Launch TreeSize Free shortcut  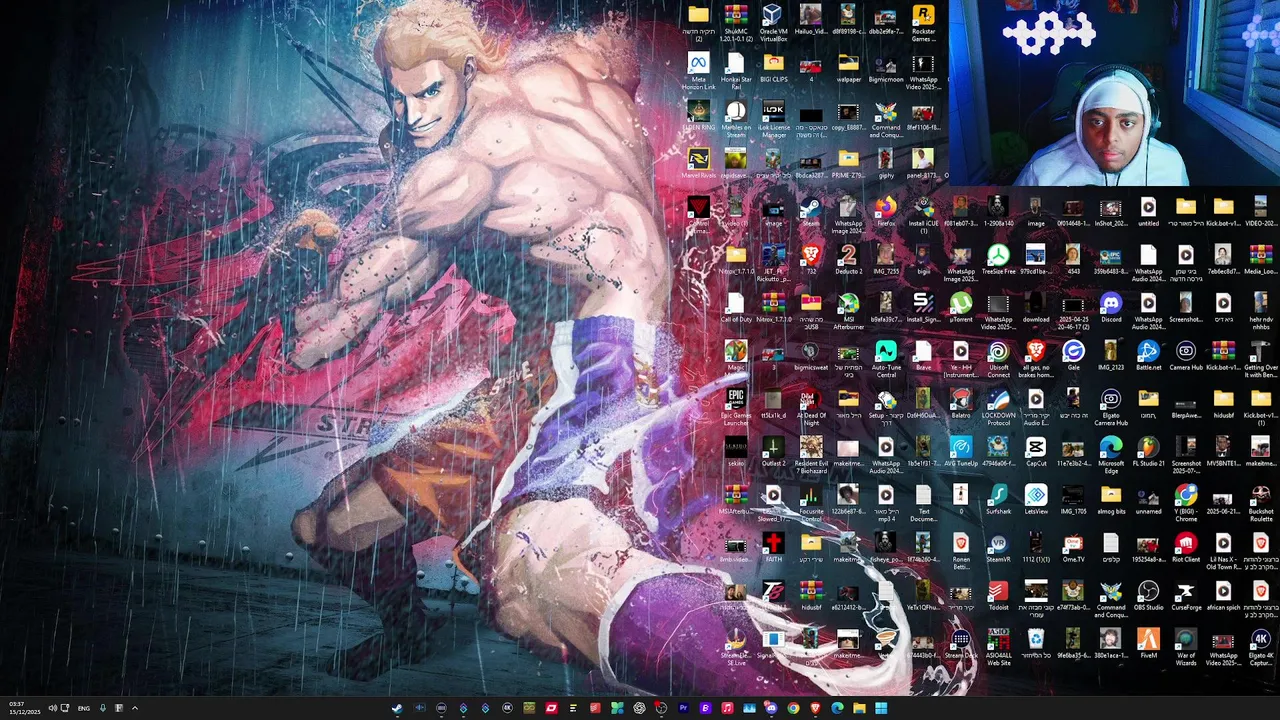[x=998, y=260]
